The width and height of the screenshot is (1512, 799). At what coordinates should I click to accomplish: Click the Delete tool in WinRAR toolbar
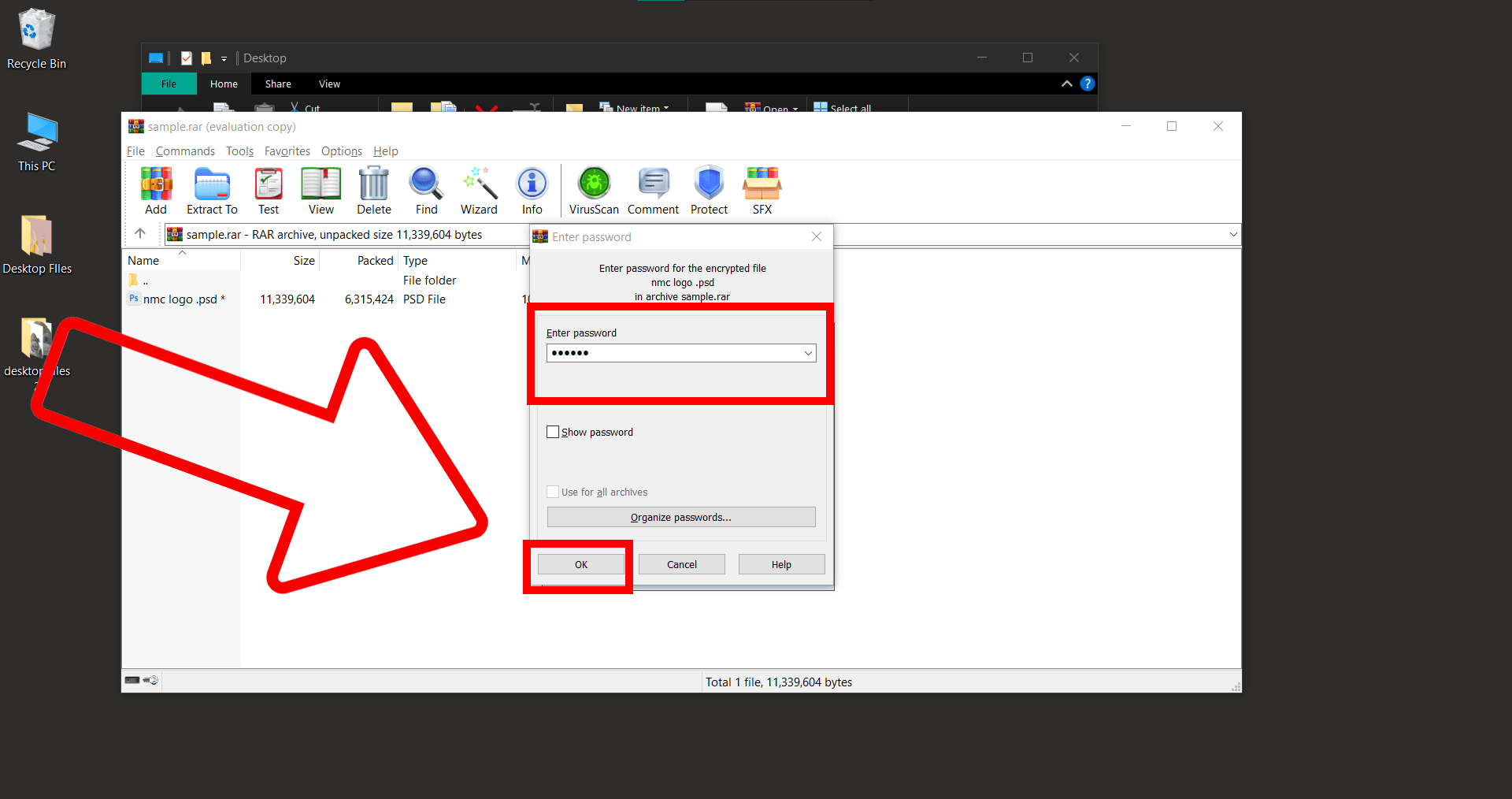[x=373, y=189]
